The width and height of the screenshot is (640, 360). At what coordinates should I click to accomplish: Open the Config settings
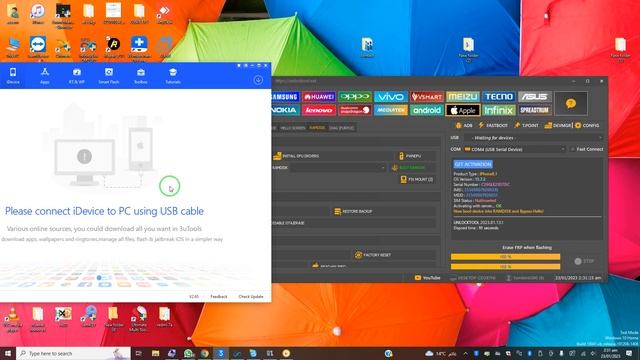pos(587,125)
